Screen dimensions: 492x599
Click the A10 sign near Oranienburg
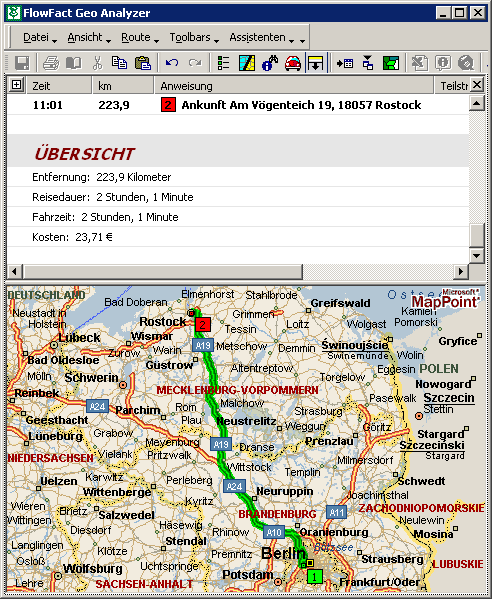(274, 532)
